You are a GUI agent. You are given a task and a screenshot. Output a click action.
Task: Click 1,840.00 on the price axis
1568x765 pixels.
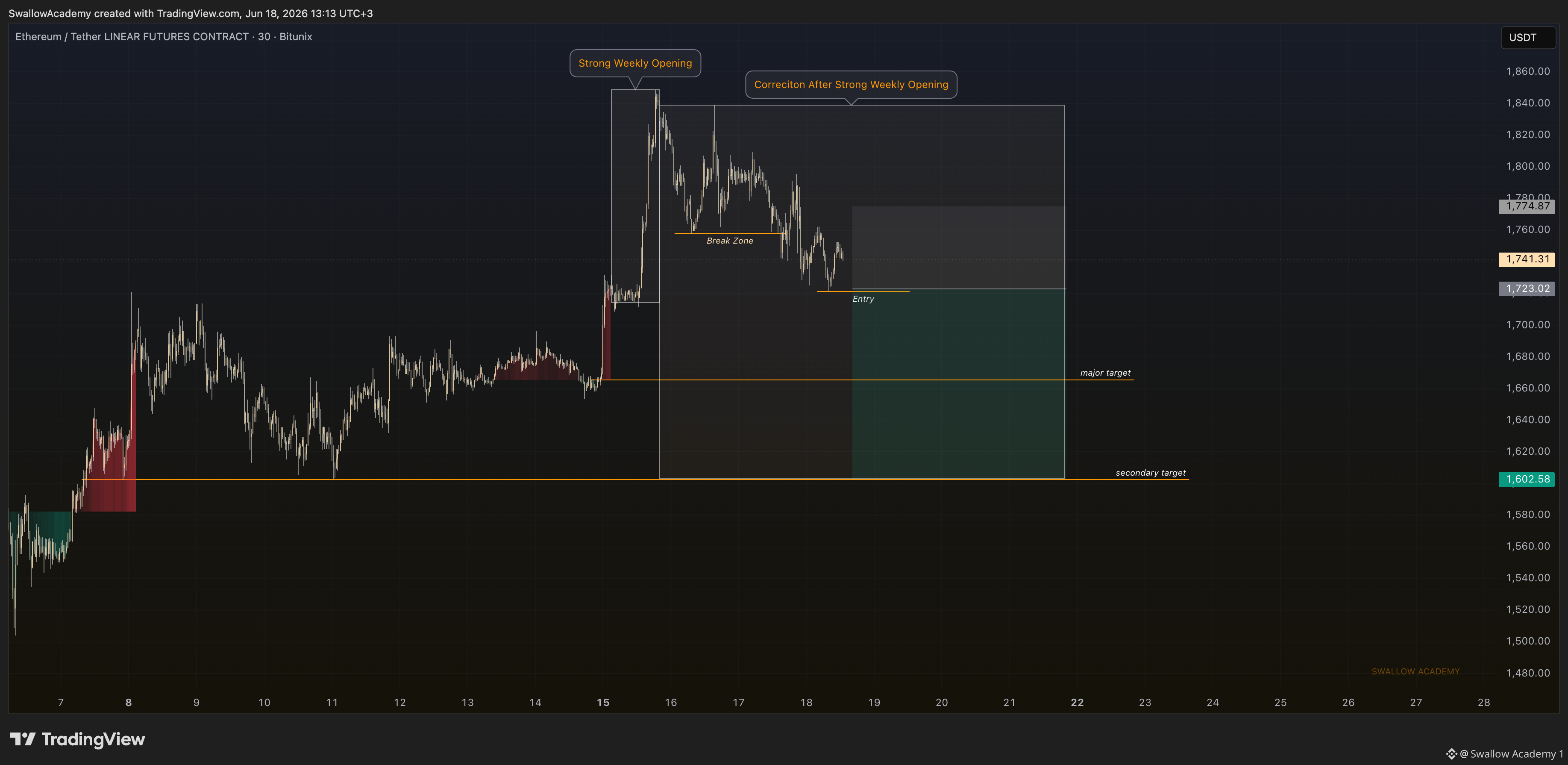click(1528, 103)
